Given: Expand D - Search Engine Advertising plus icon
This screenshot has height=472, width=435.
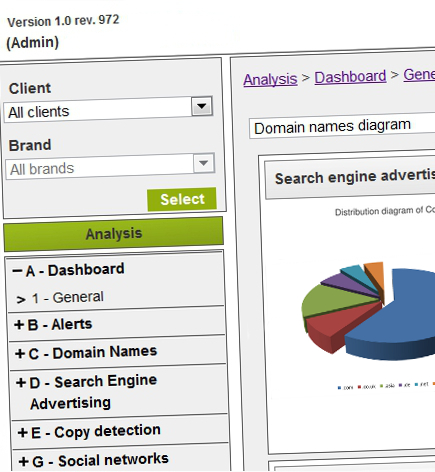Looking at the screenshot, I should coord(21,383).
